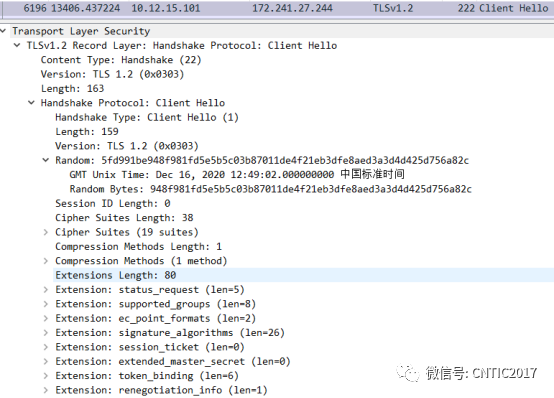Expand the ec_point_formats extension

pos(46,318)
